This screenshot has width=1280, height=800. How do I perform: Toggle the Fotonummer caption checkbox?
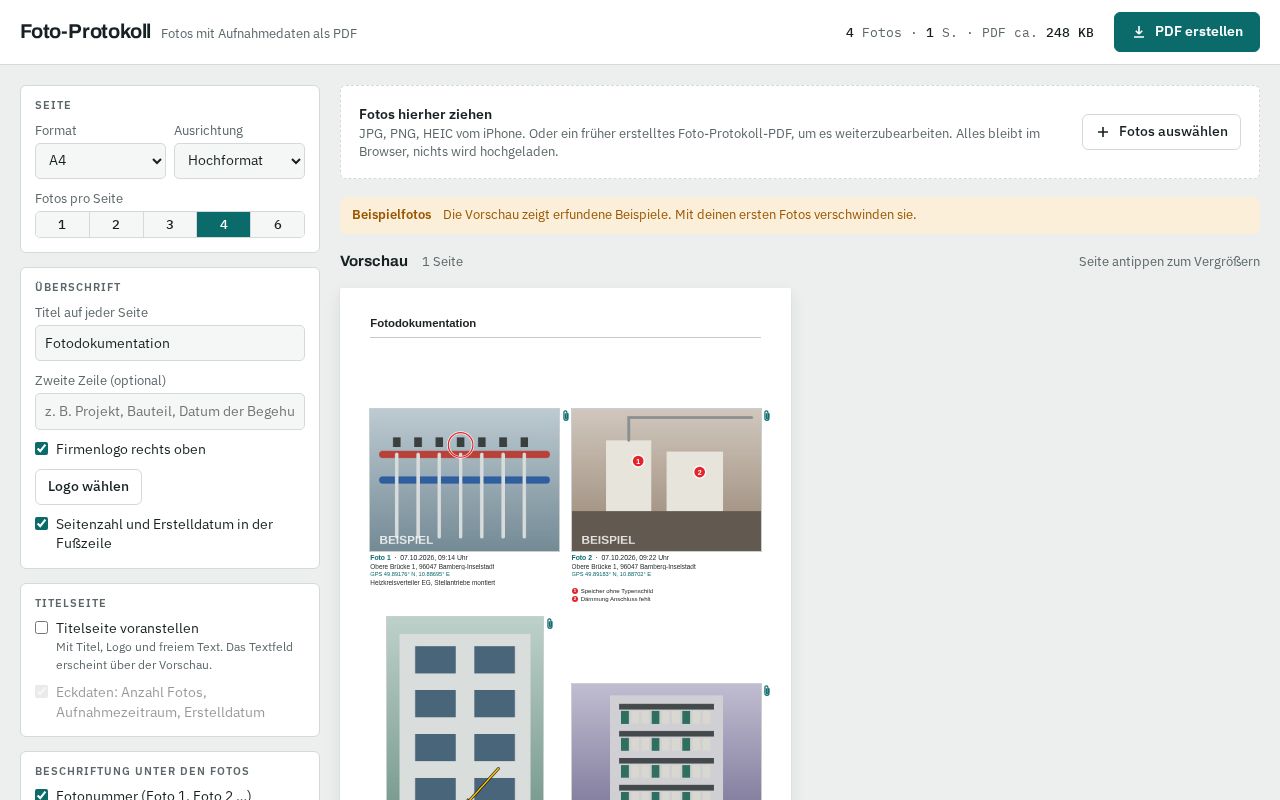point(42,795)
